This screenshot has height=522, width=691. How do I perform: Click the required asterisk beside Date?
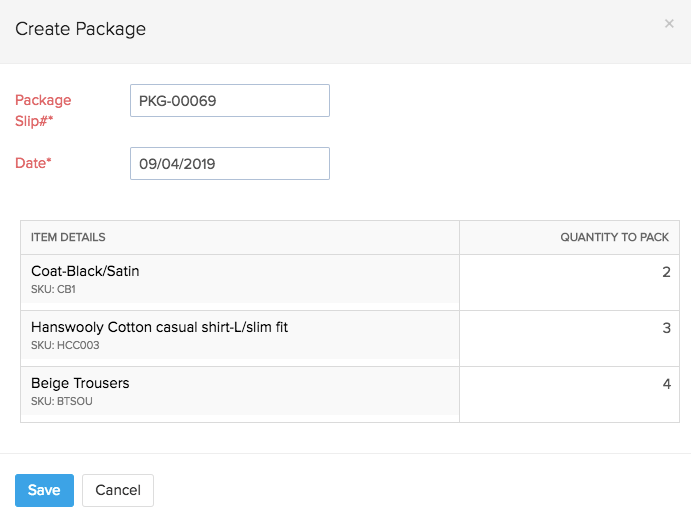point(49,162)
